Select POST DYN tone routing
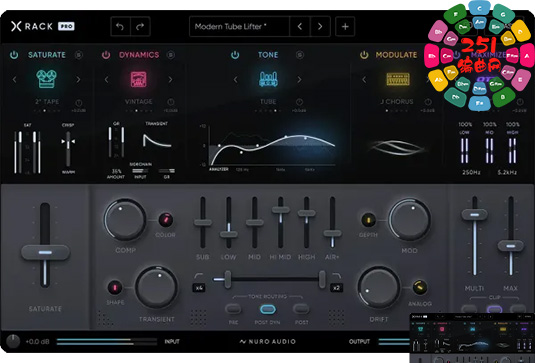 pos(268,309)
